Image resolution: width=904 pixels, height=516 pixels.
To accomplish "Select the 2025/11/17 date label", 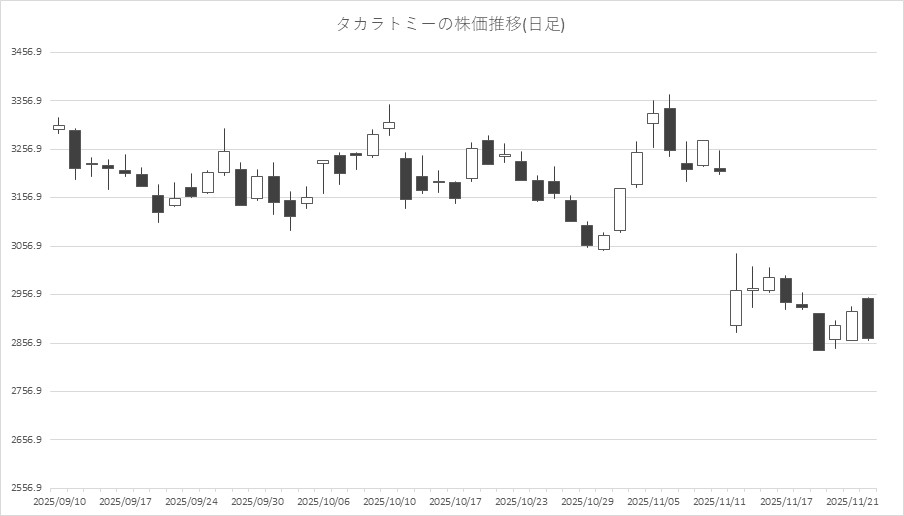I will point(785,501).
